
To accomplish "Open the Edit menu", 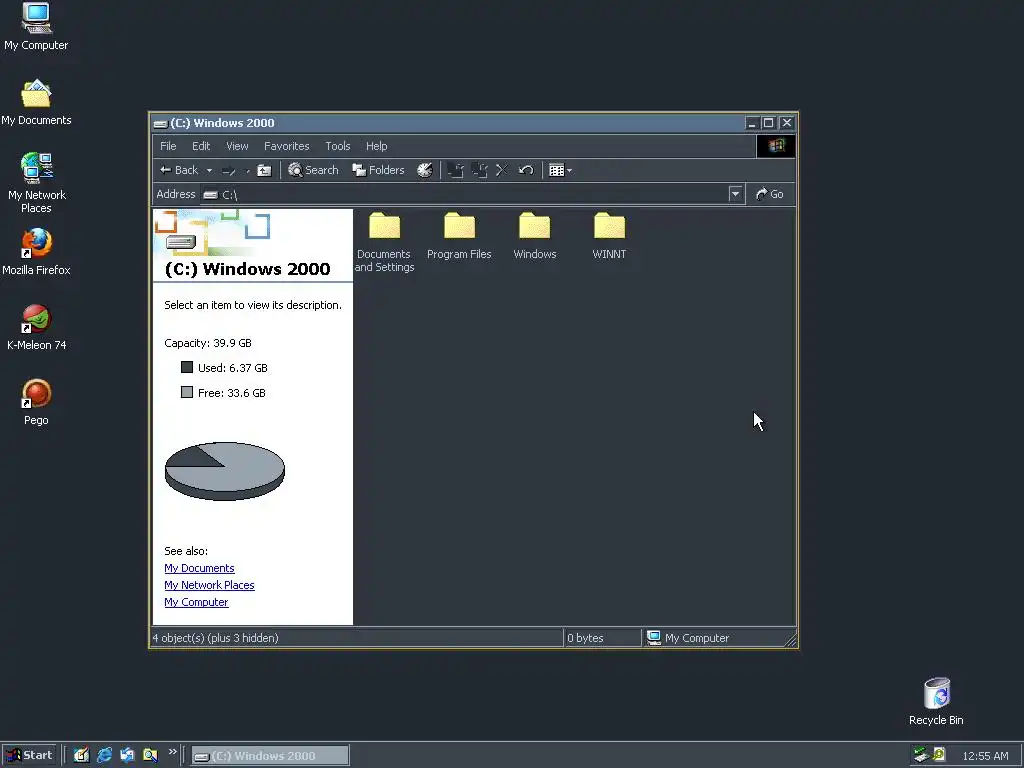I will (200, 146).
